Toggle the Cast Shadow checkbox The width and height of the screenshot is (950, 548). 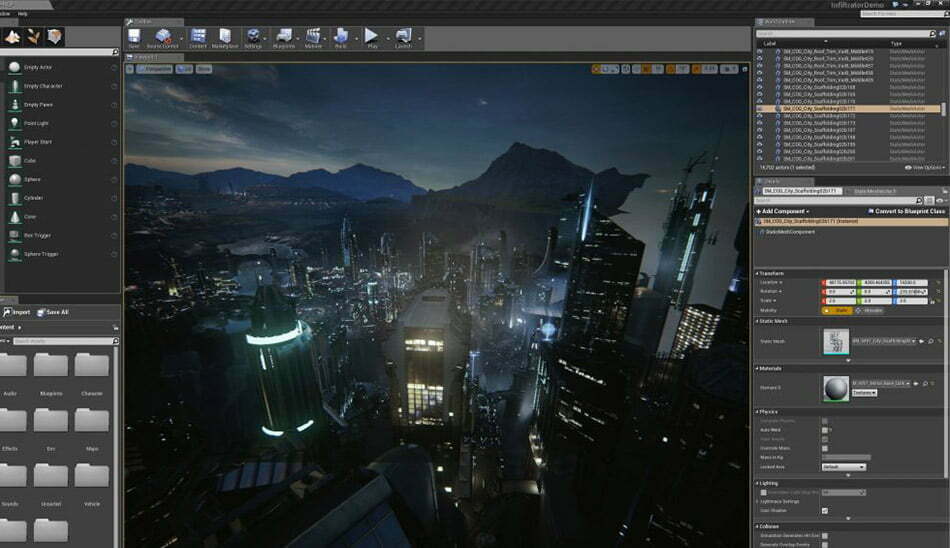pyautogui.click(x=825, y=511)
